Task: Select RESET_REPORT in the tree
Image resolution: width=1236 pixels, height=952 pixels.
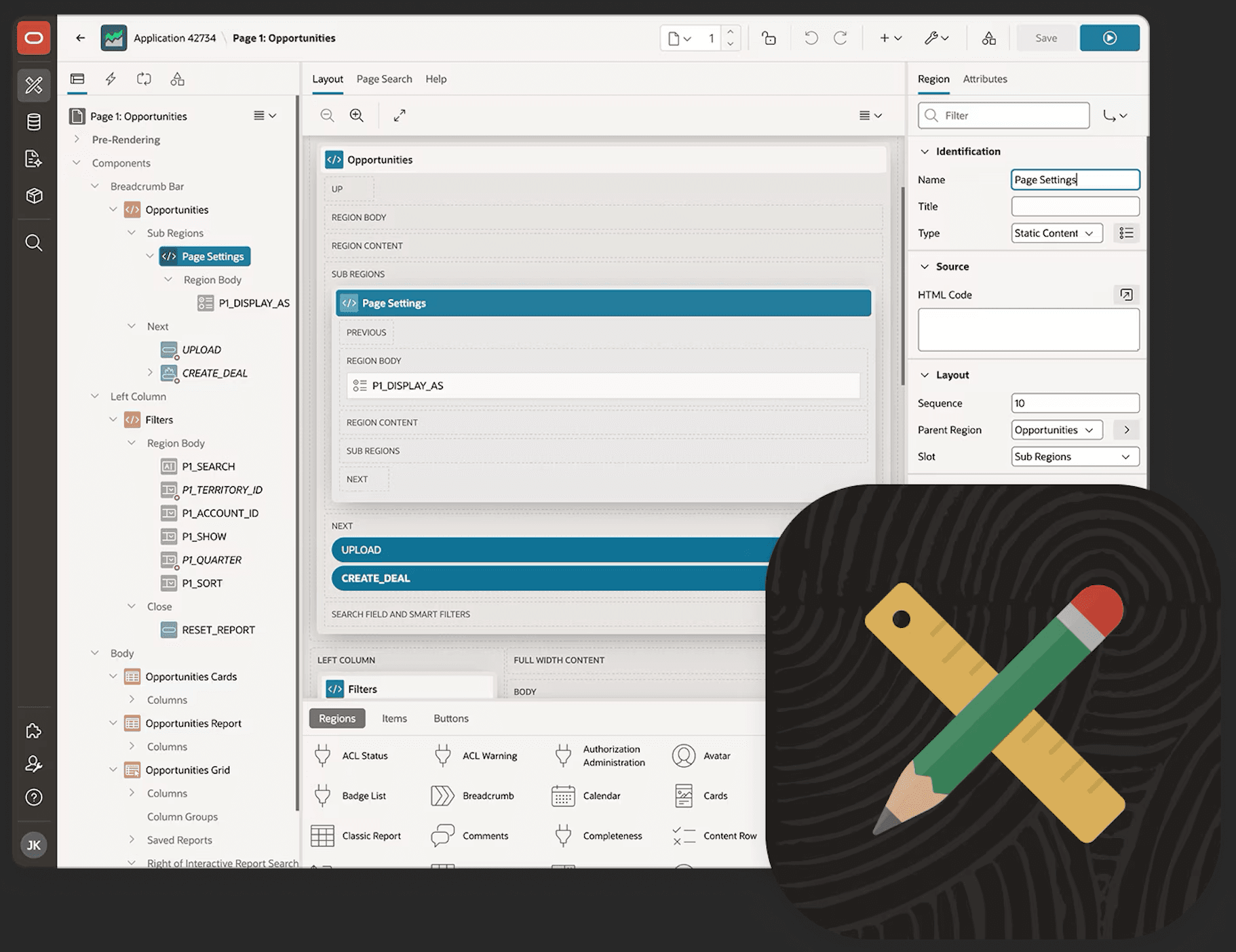Action: click(x=218, y=630)
